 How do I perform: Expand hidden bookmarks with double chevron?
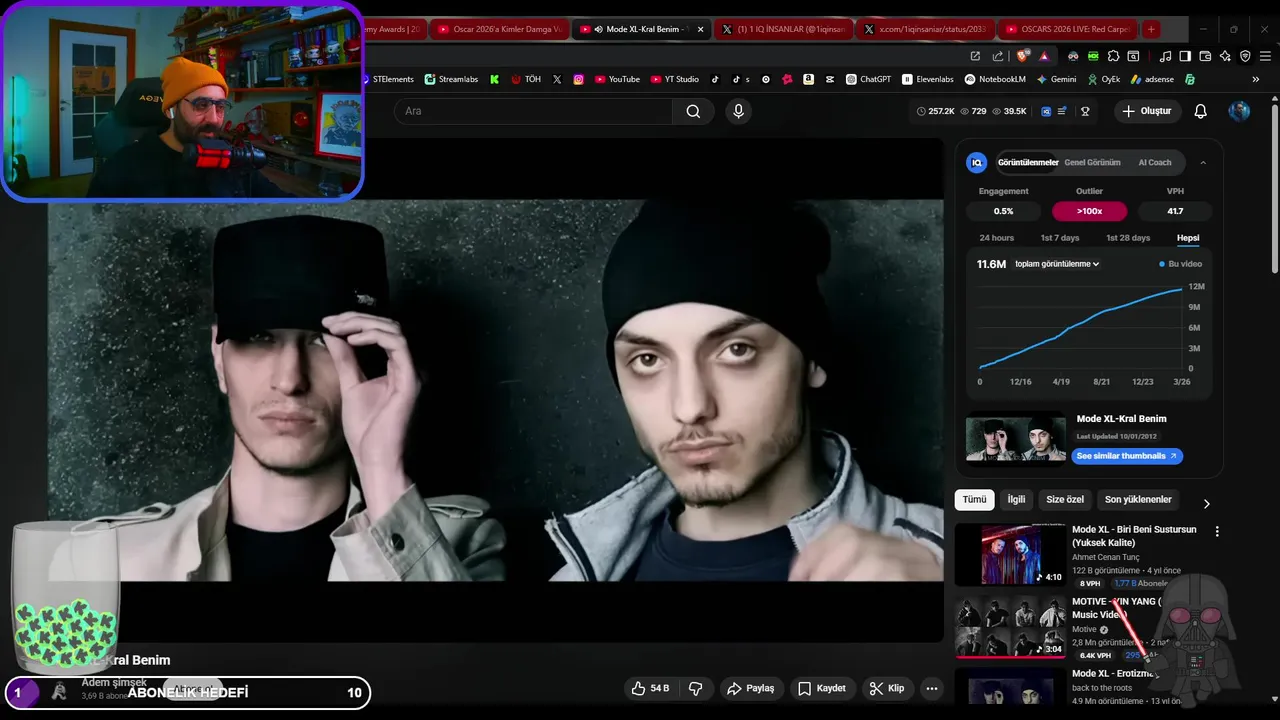[x=1256, y=79]
